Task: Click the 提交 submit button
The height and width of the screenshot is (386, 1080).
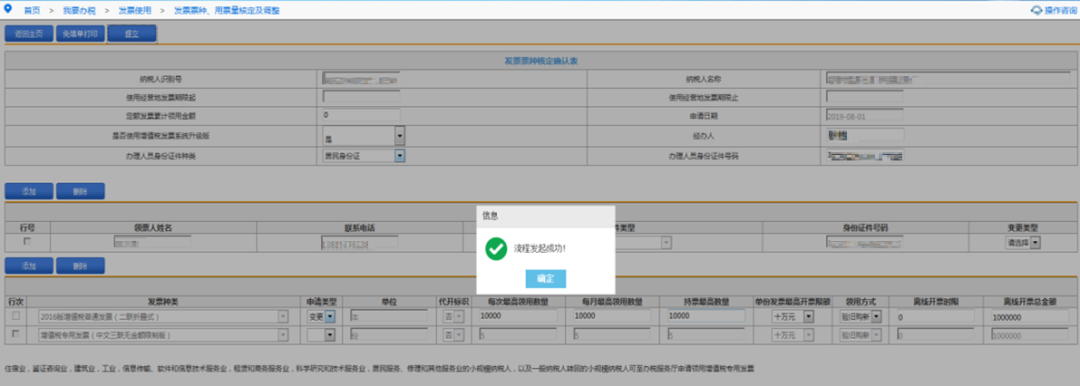Action: tap(132, 34)
